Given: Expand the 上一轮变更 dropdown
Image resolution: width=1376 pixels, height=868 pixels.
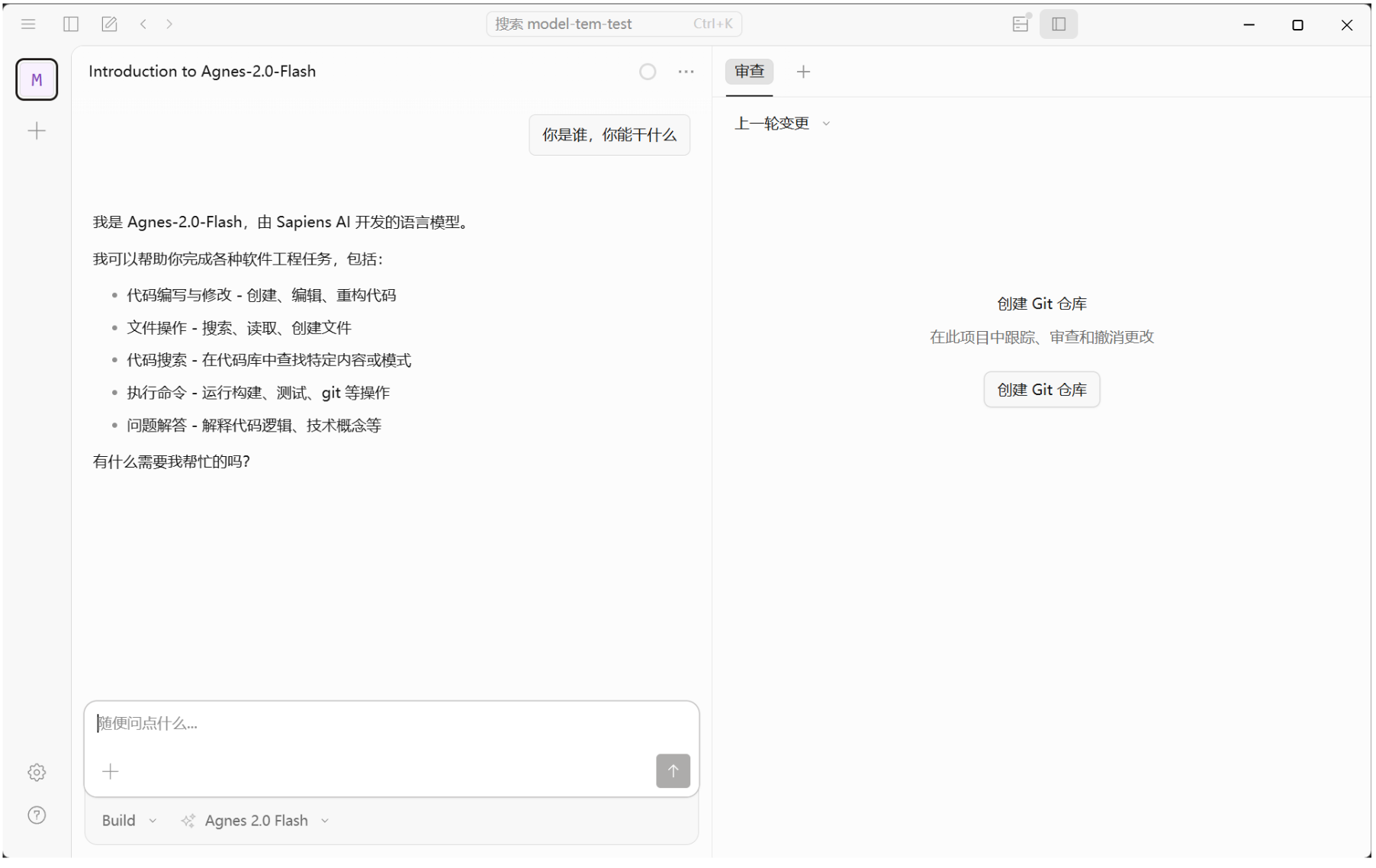Looking at the screenshot, I should point(782,124).
